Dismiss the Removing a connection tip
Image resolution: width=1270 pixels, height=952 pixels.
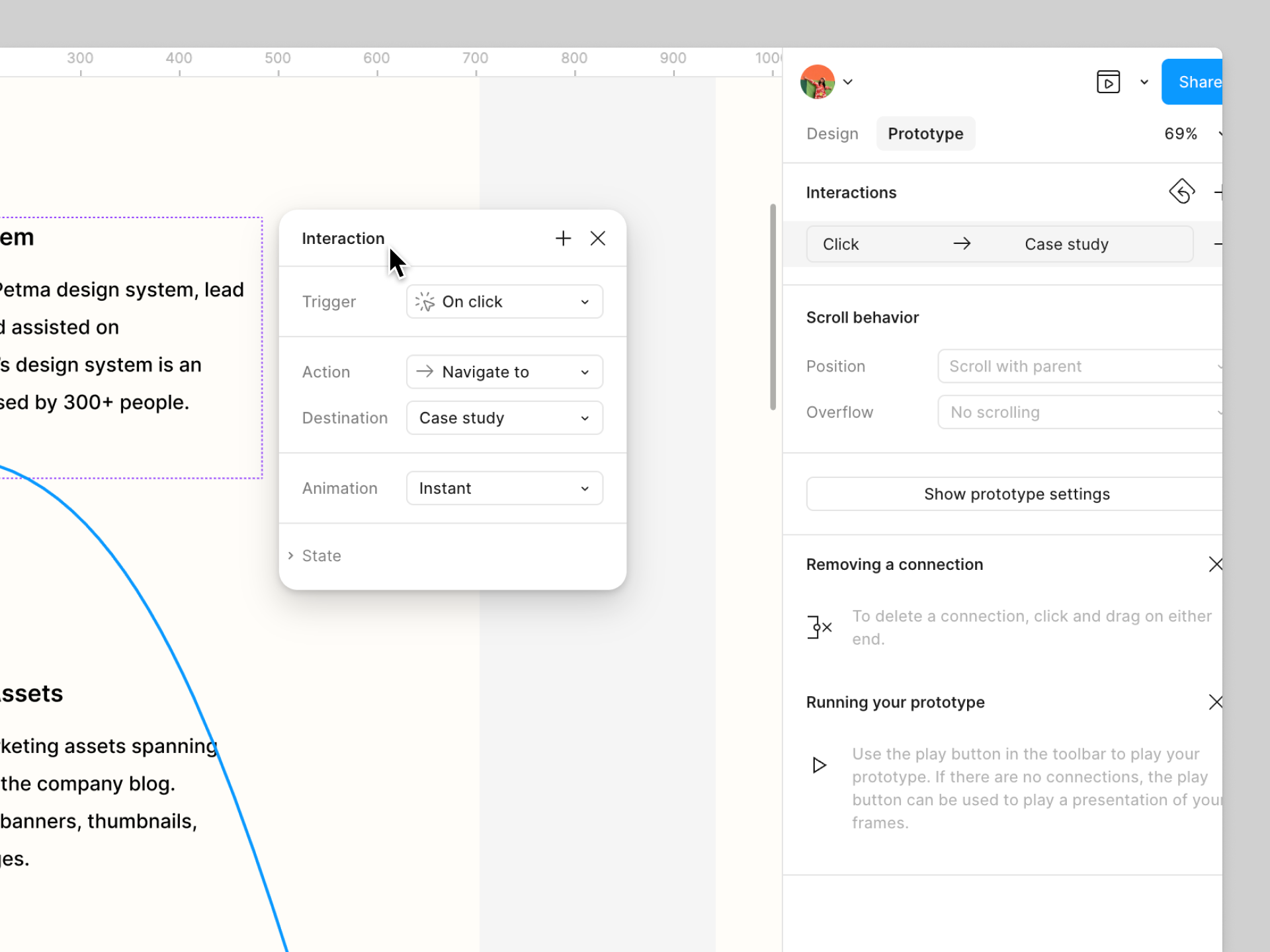click(1214, 564)
